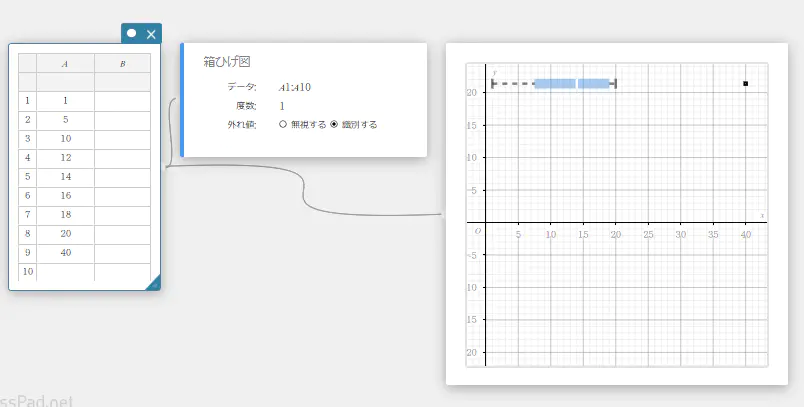Select the 無視する outlier option

pos(283,124)
